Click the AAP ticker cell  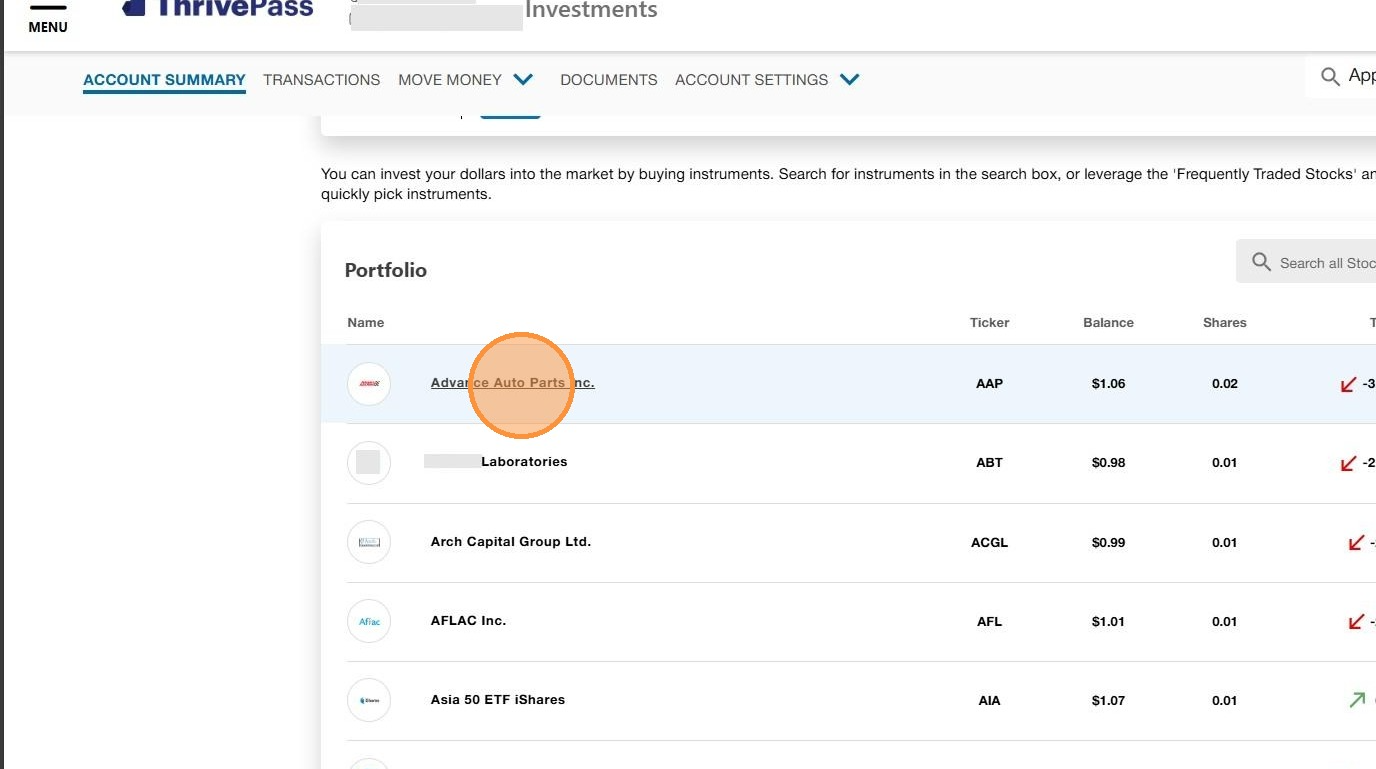click(x=989, y=384)
